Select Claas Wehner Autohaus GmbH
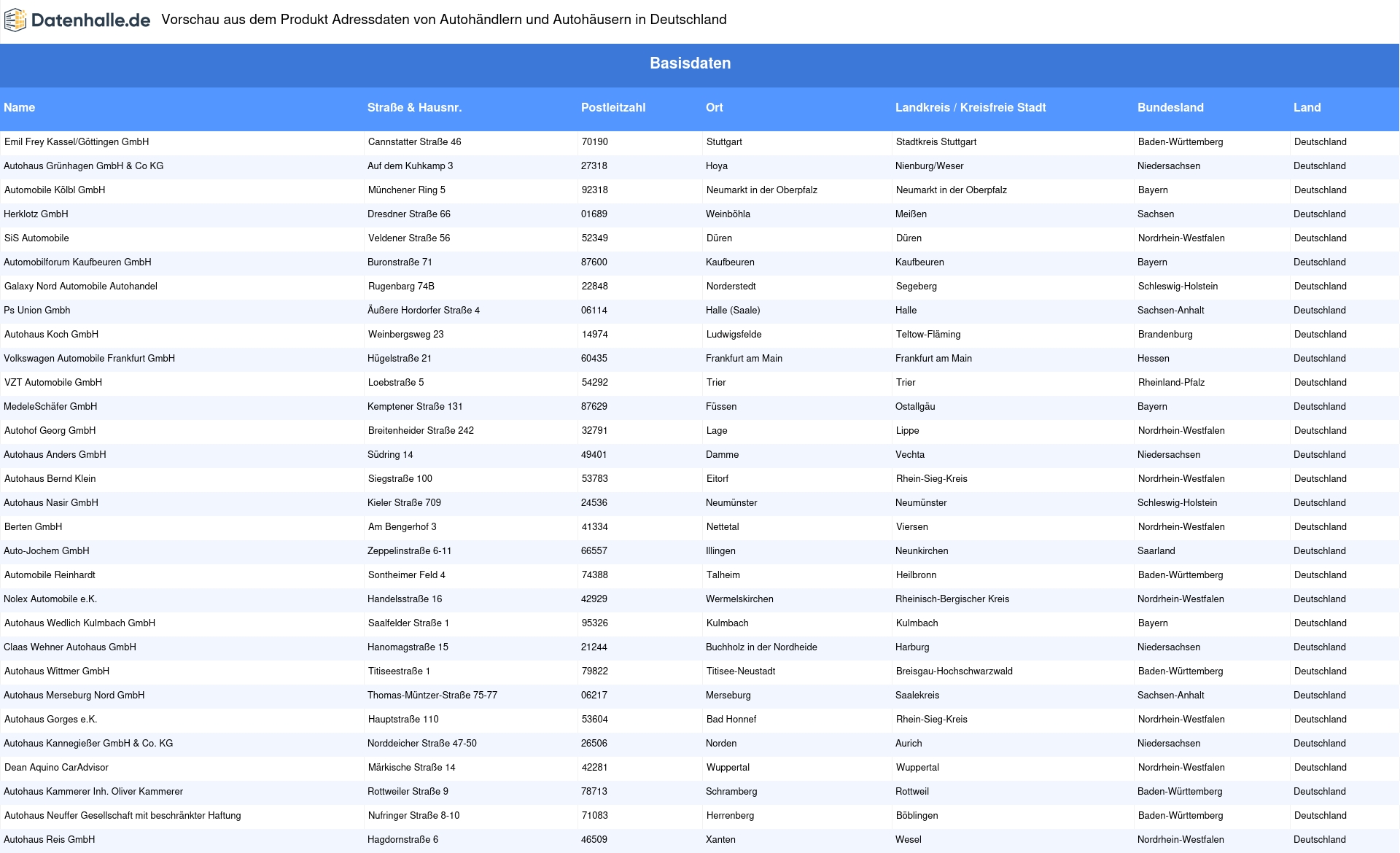The image size is (1400, 853). pos(70,647)
